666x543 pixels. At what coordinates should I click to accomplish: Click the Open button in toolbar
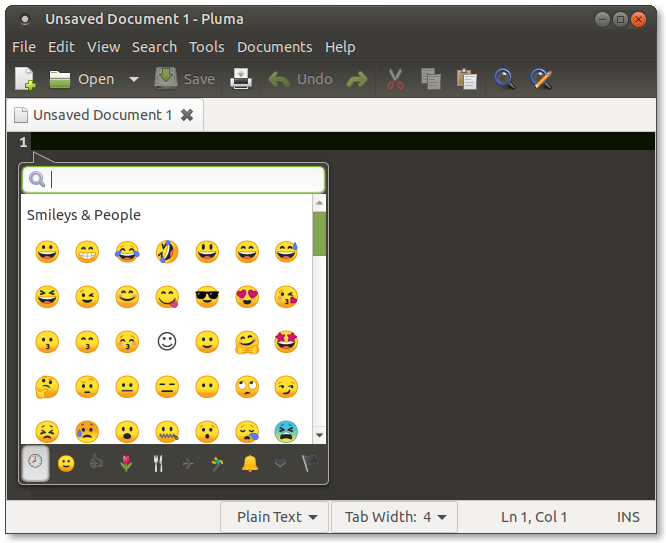[82, 79]
